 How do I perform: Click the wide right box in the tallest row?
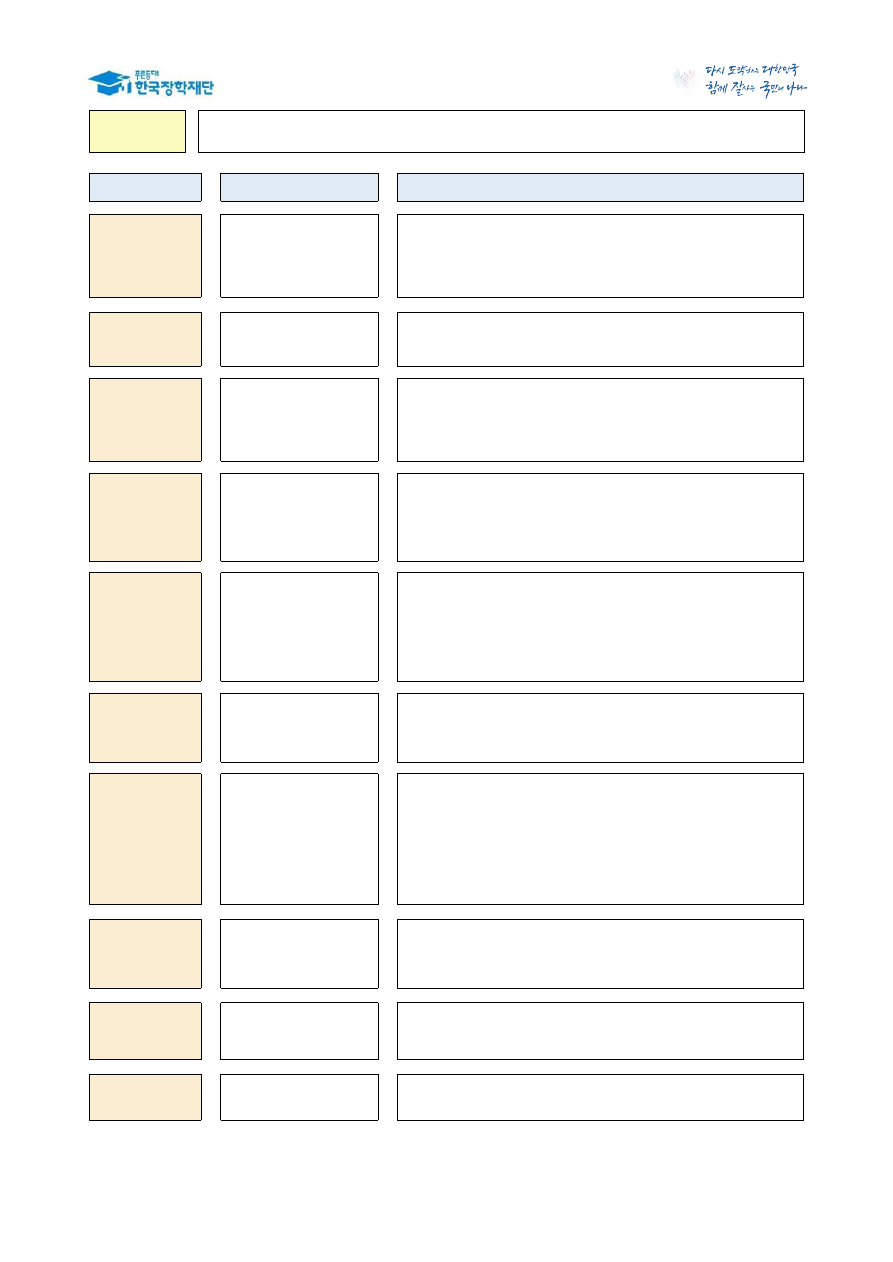[600, 838]
